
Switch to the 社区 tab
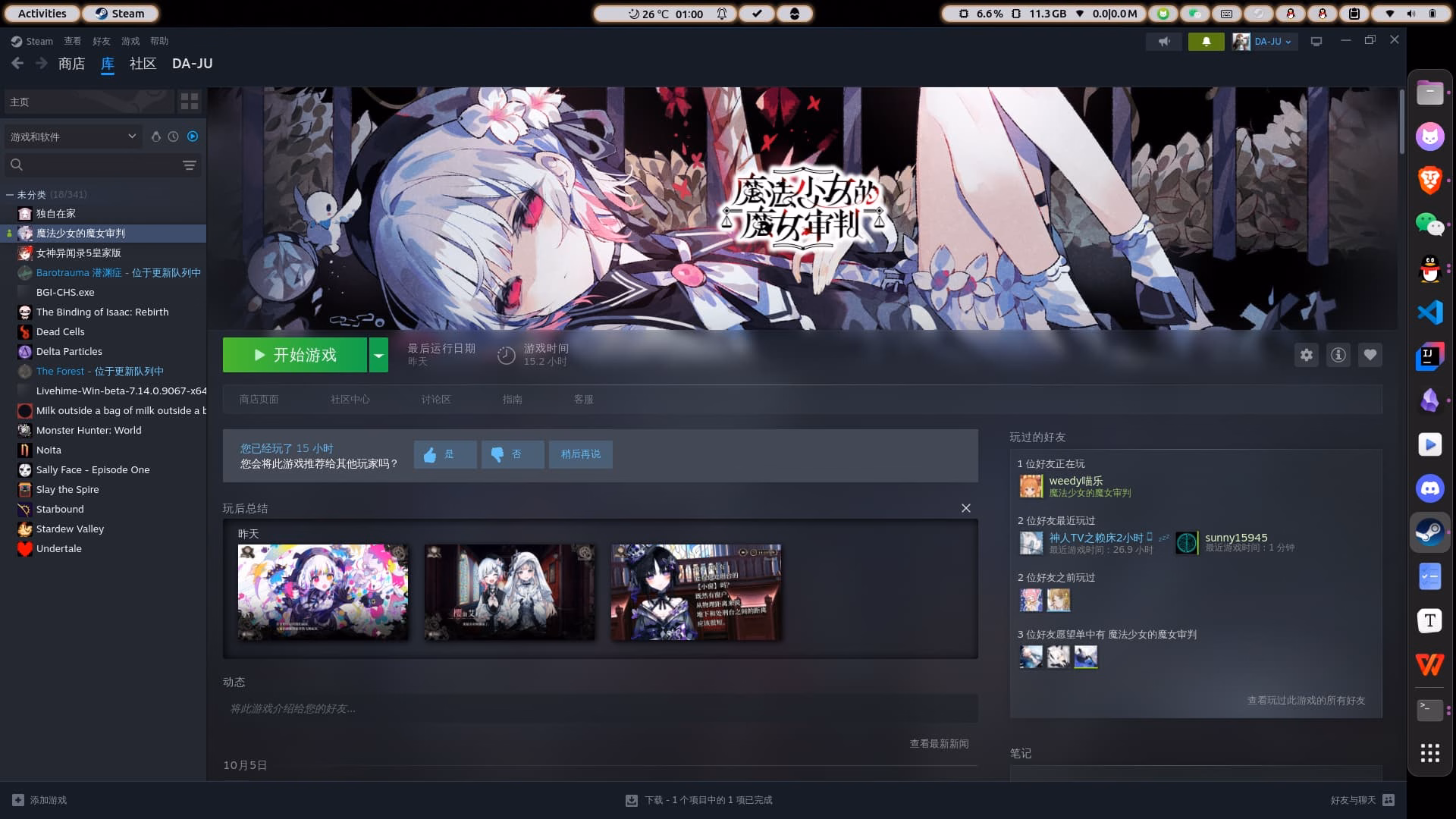(143, 64)
